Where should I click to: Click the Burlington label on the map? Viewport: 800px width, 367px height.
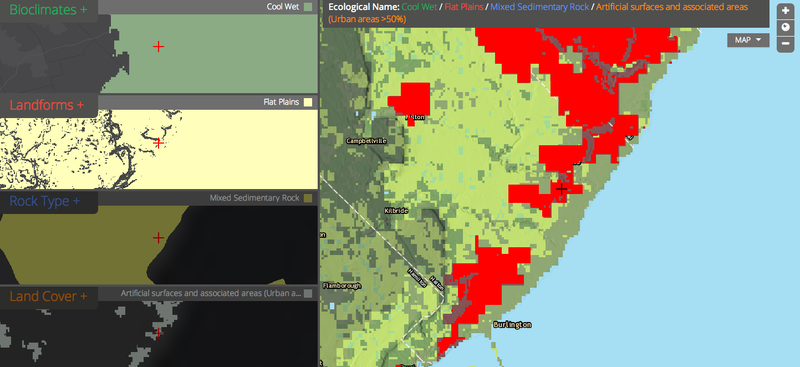click(513, 325)
